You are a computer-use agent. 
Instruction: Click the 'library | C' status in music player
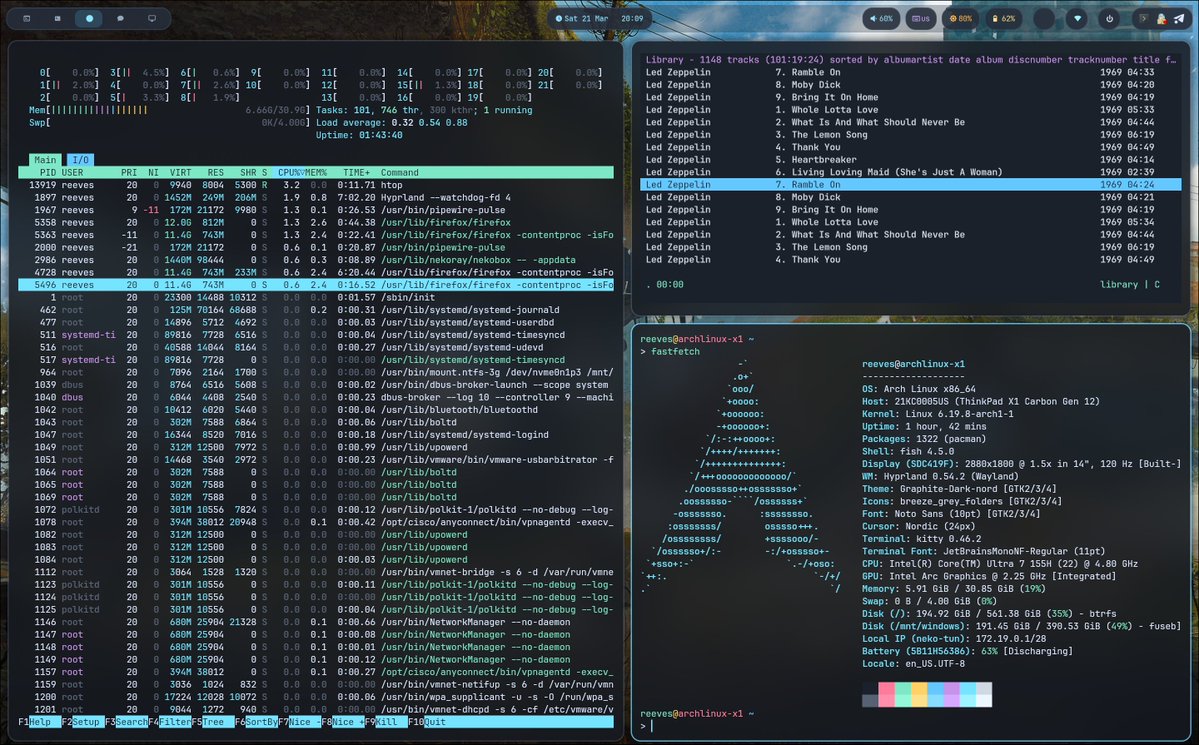point(1130,285)
